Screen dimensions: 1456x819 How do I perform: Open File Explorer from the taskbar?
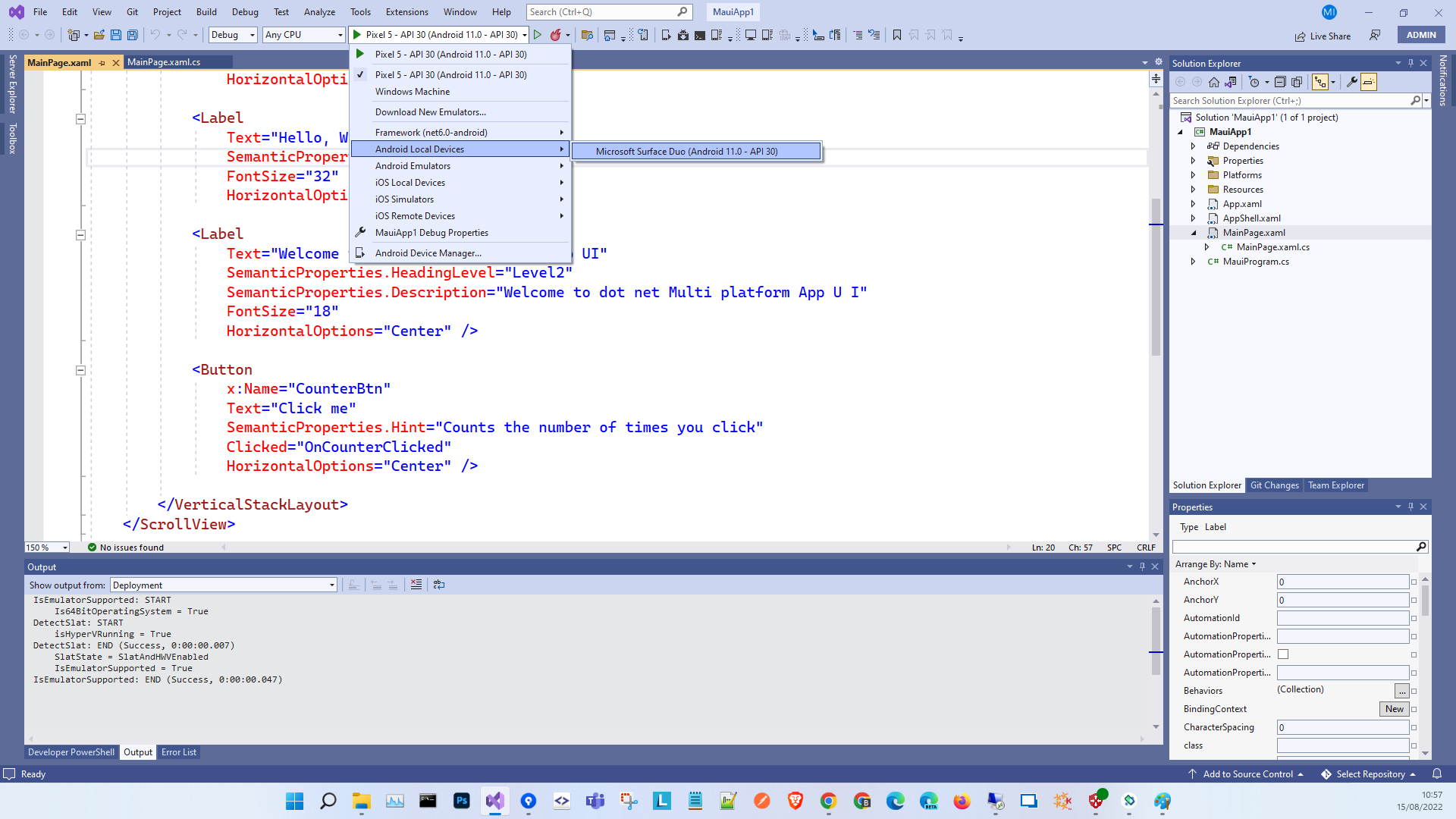click(x=361, y=801)
